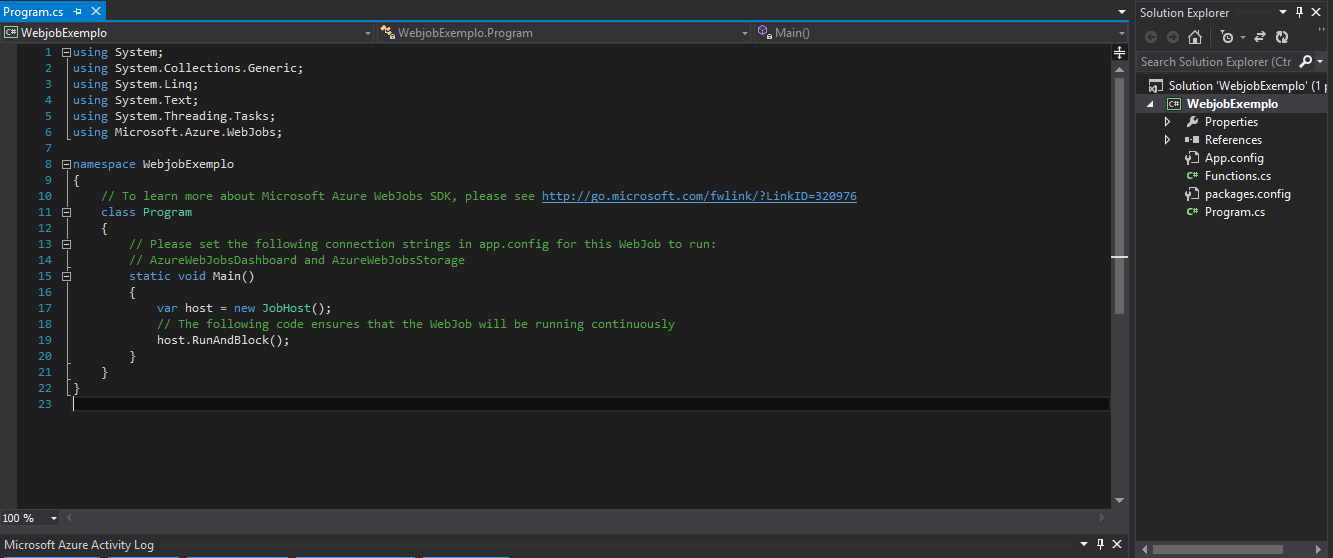Click the Microsoft Azure Activity Log title
Viewport: 1333px width, 558px height.
[x=79, y=545]
